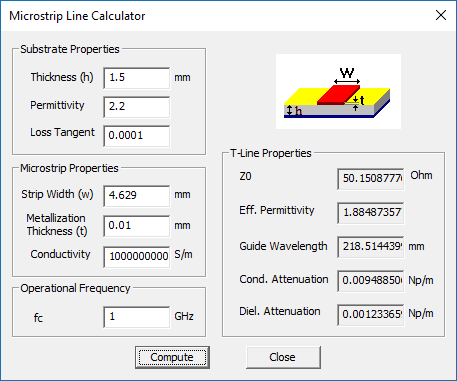Image resolution: width=457 pixels, height=381 pixels.
Task: Click the 'fc' label
Action: (38, 318)
